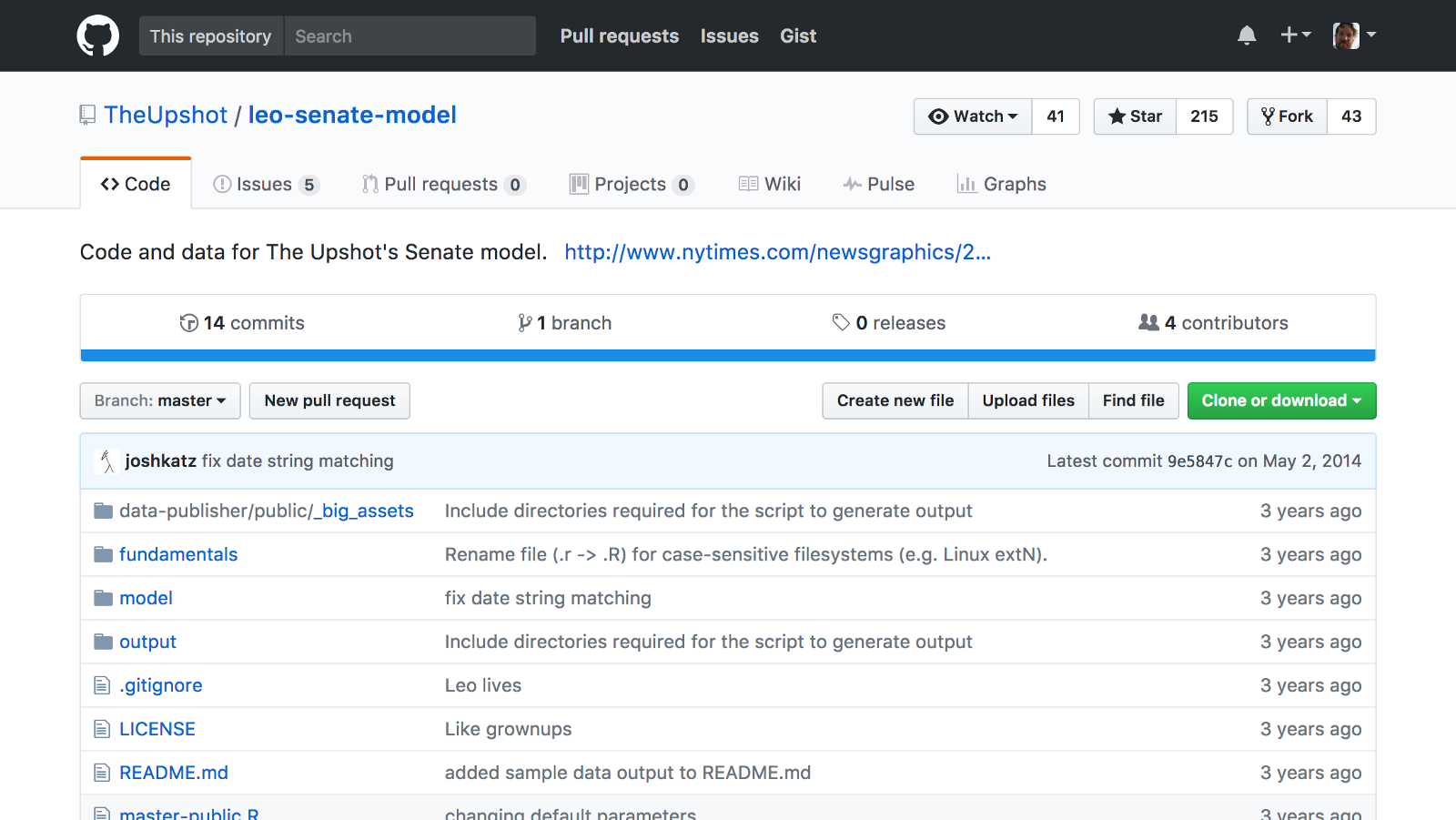Expand the Branch: master selector
Viewport: 1456px width, 820px height.
(160, 400)
